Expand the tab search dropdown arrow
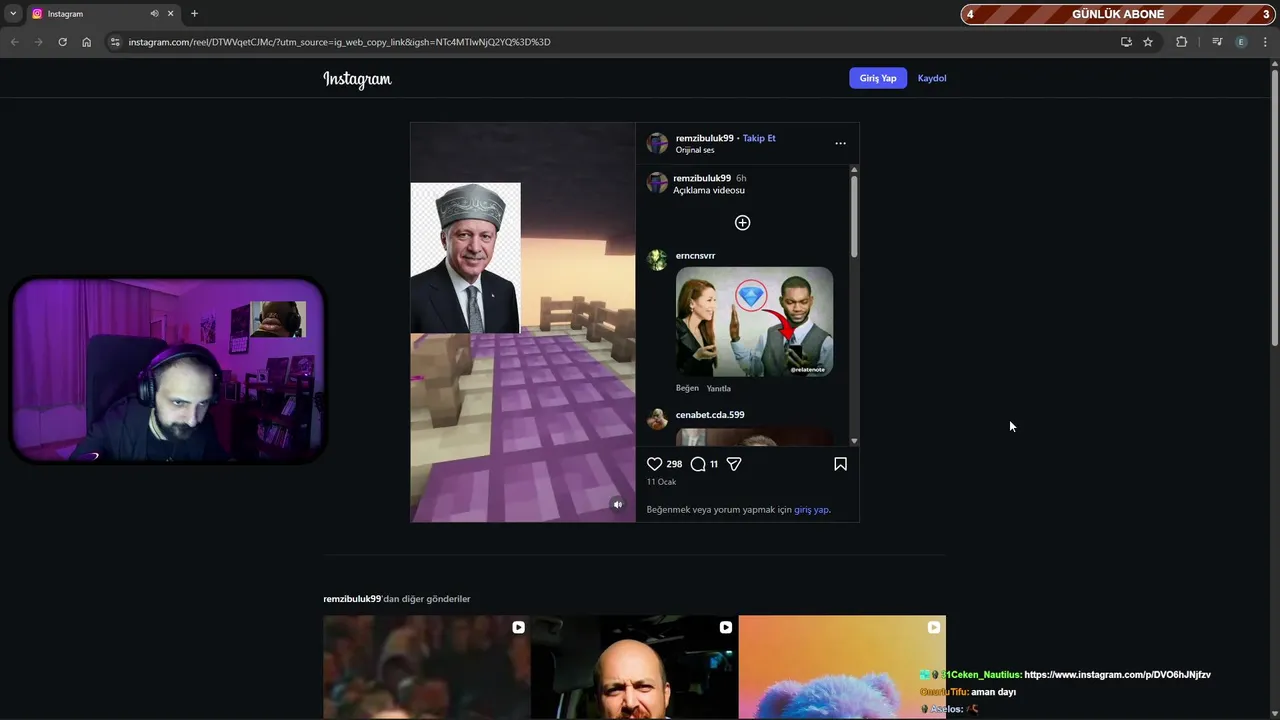 click(x=13, y=14)
